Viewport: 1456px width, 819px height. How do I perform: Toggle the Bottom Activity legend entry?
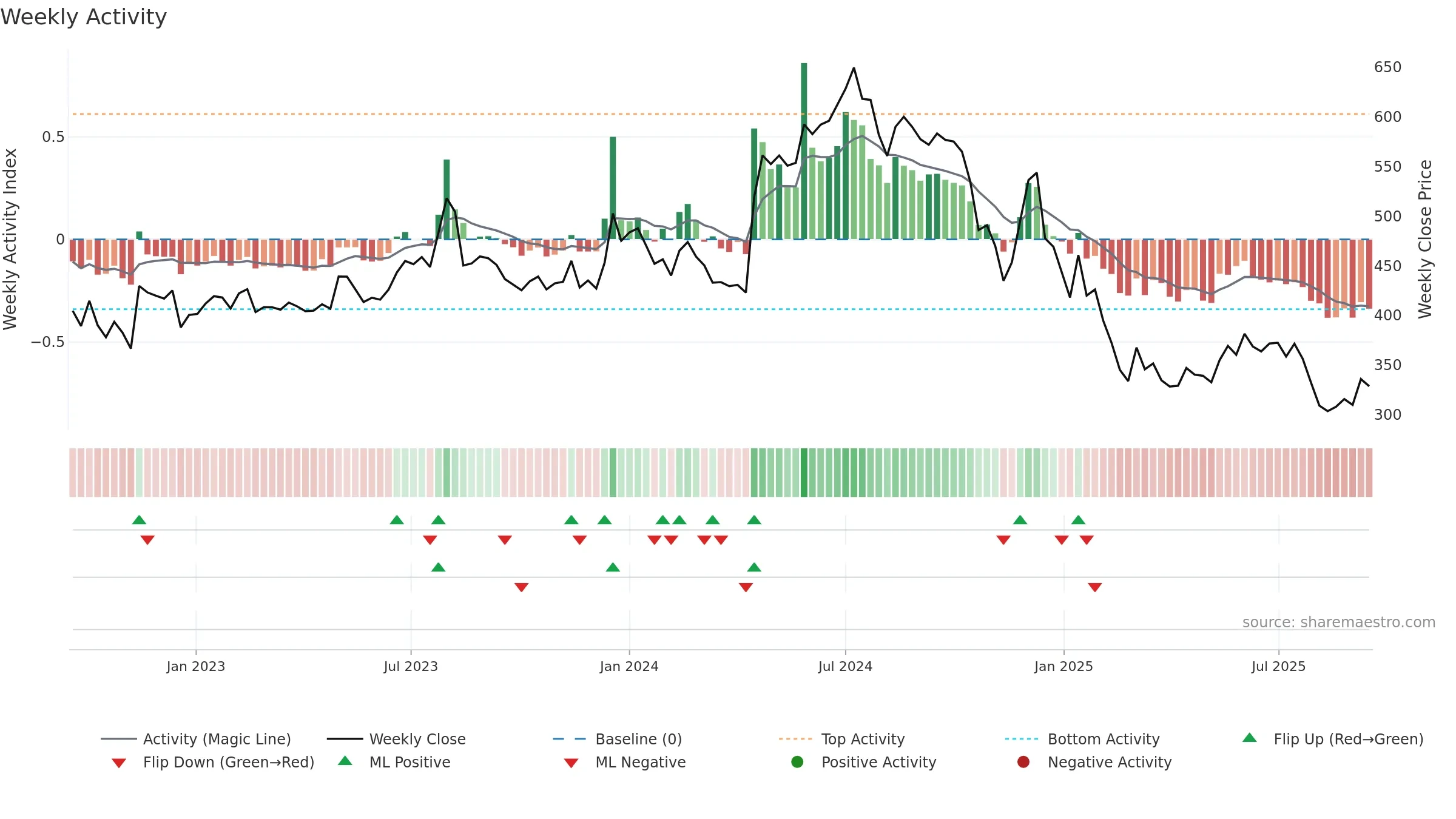(x=1082, y=739)
